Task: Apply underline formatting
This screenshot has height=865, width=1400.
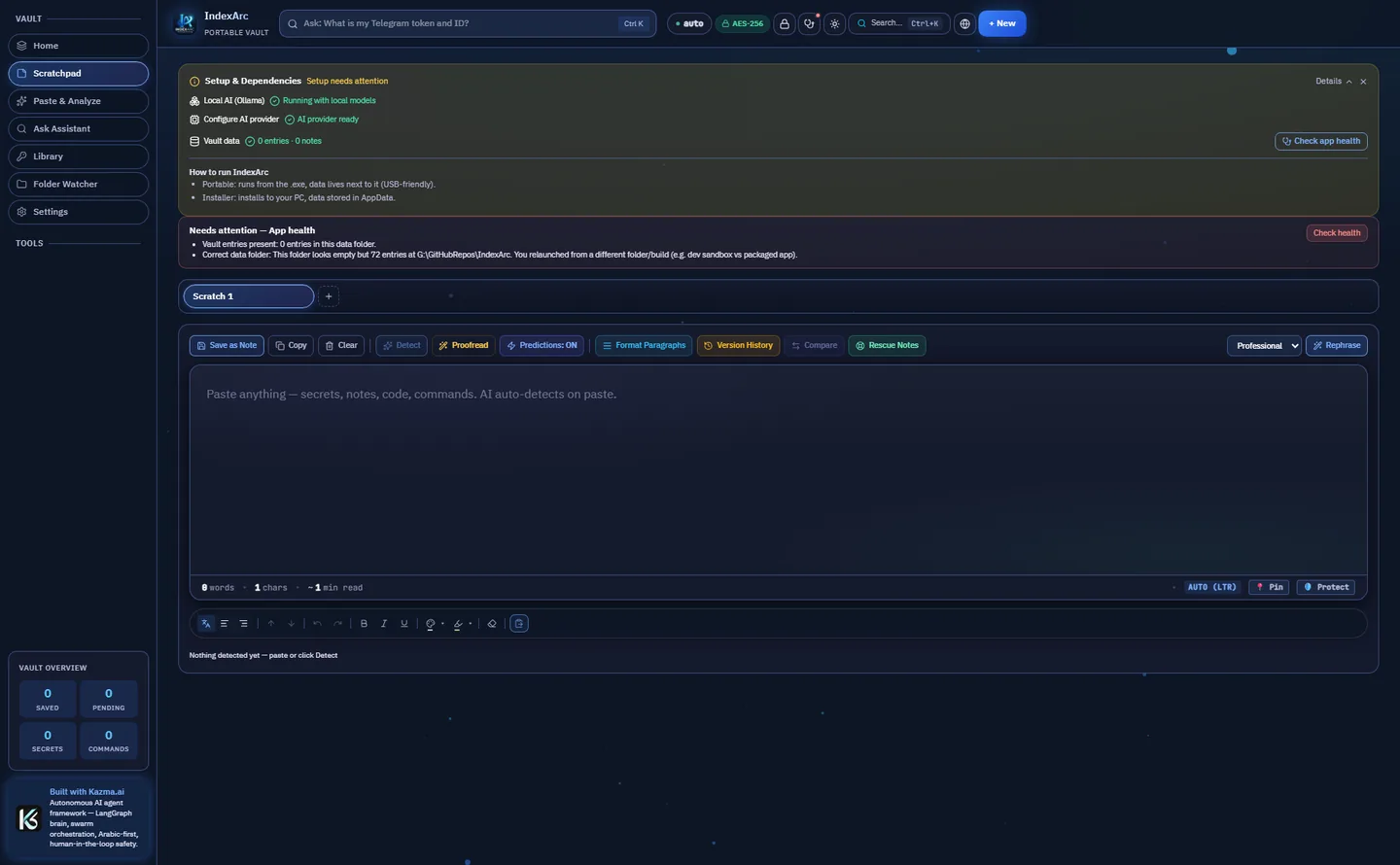Action: click(404, 624)
